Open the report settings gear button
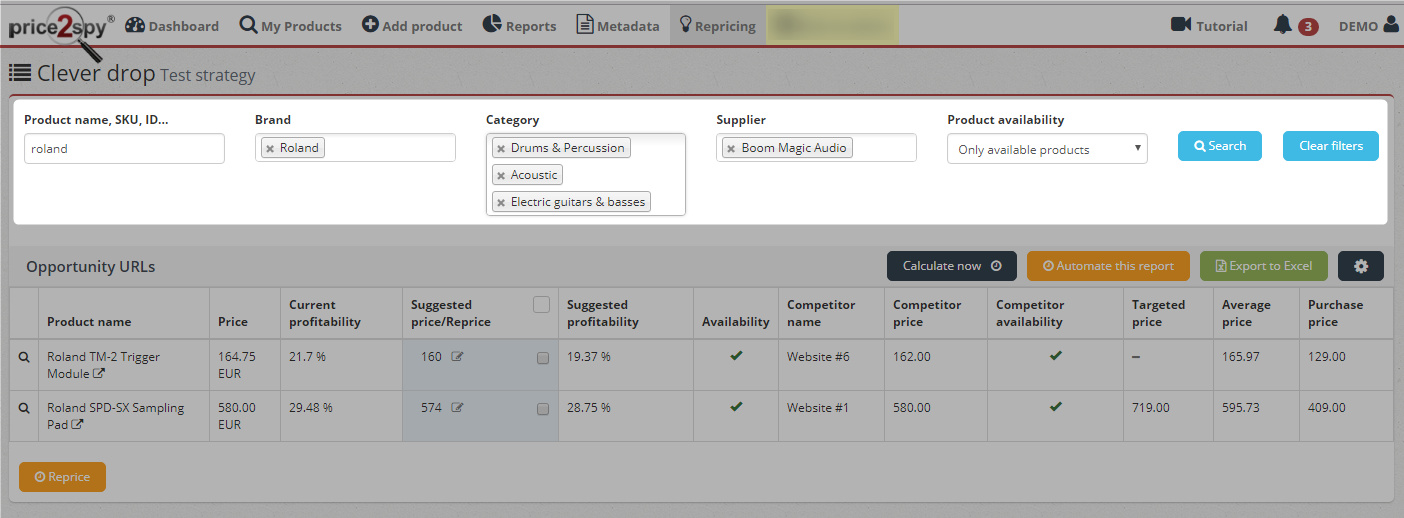This screenshot has width=1404, height=518. coord(1361,266)
